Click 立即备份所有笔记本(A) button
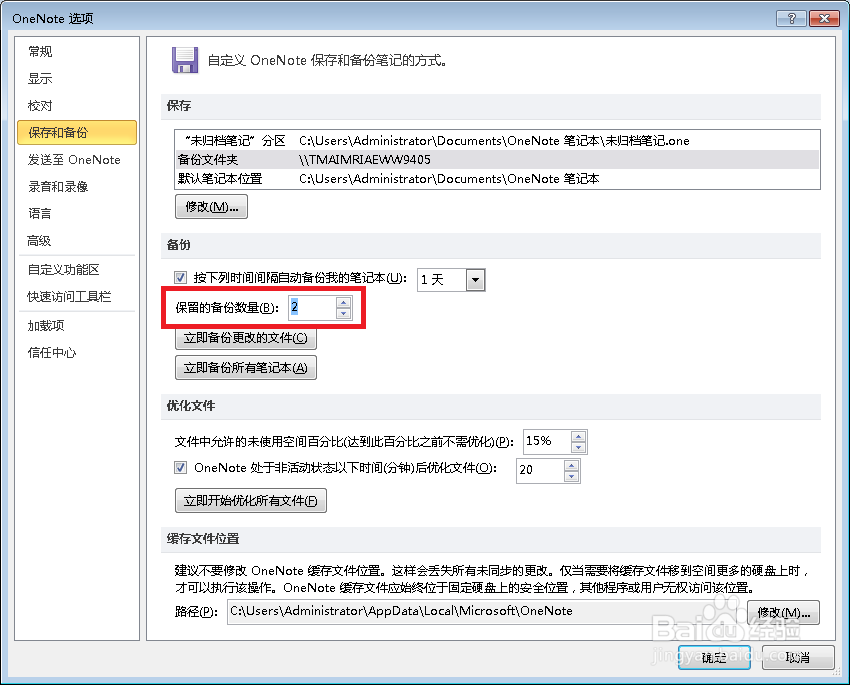This screenshot has width=850, height=685. coord(246,368)
